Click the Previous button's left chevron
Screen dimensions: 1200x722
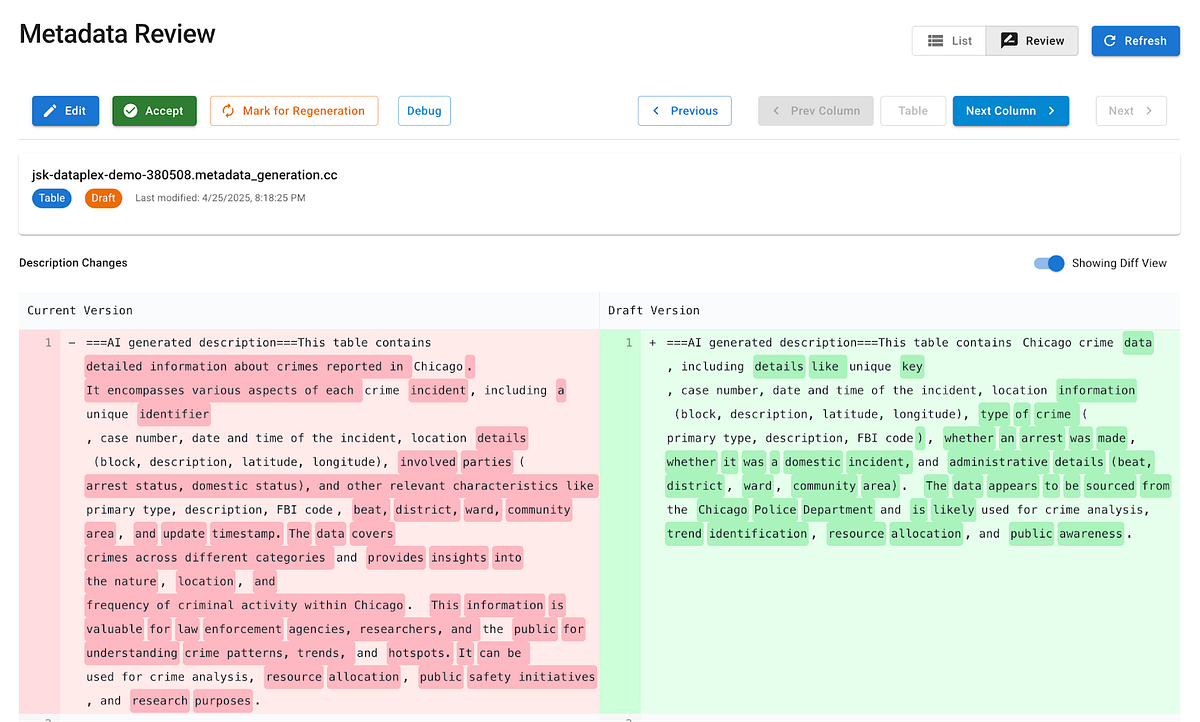pyautogui.click(x=657, y=110)
